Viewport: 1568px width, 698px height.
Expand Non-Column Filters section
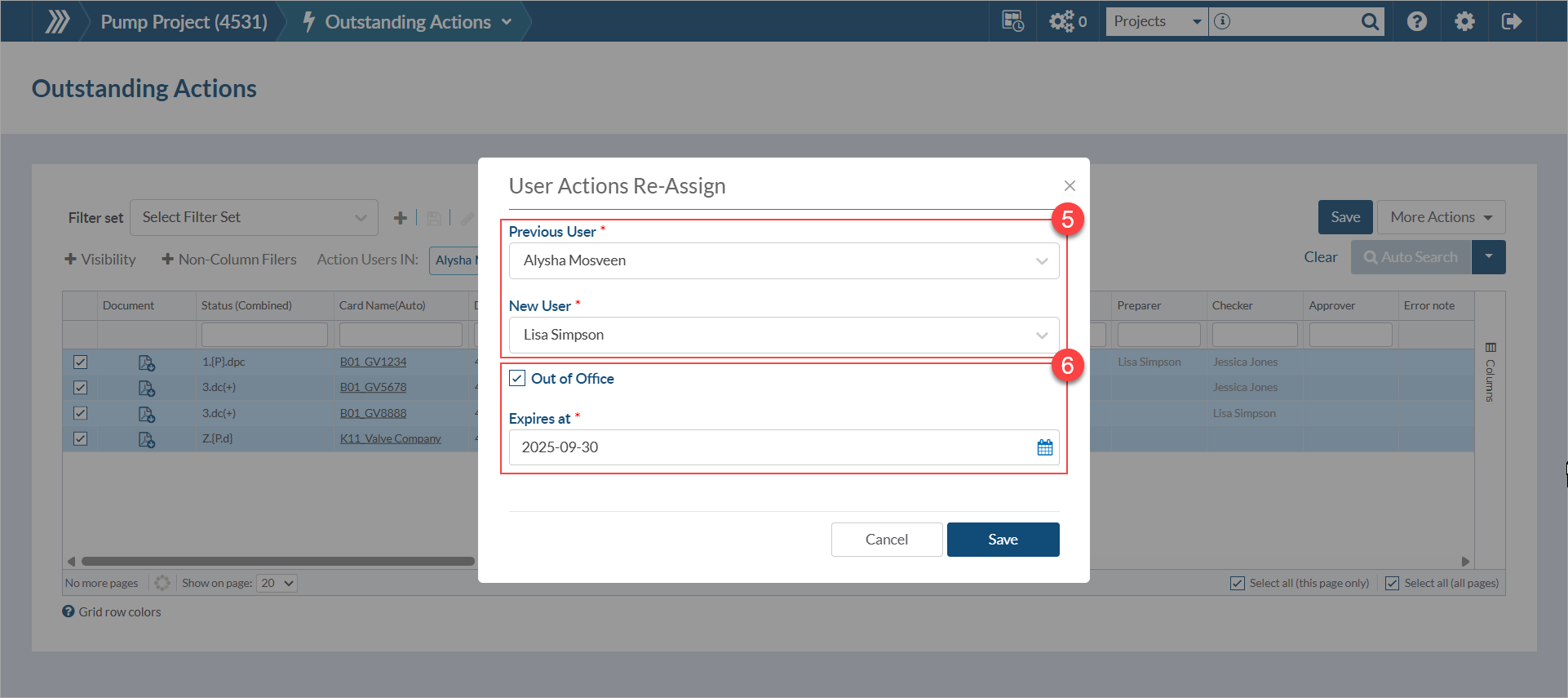pos(229,260)
